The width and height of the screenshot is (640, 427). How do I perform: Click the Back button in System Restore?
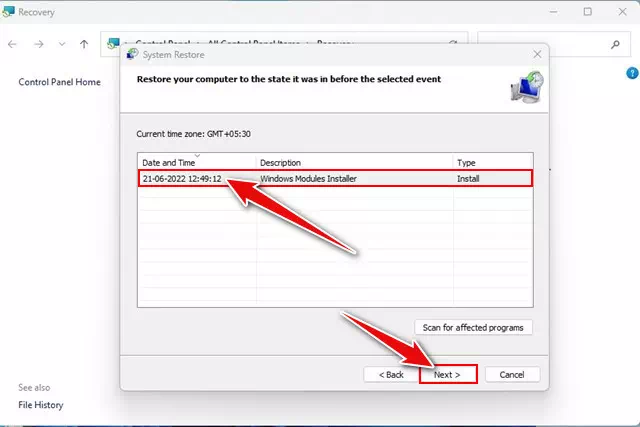(x=391, y=374)
